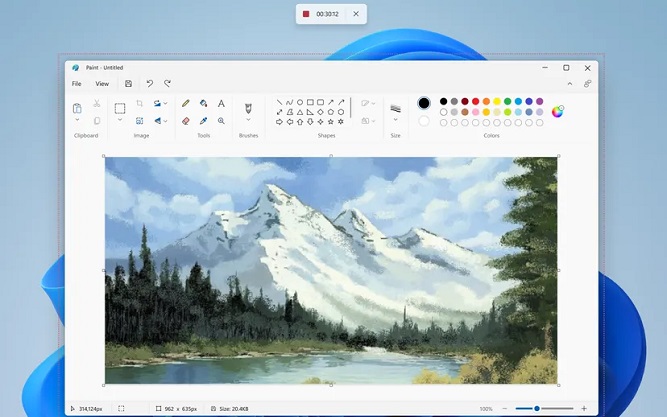Choose the Oval shape
Viewport: 667px width, 417px height.
pyautogui.click(x=300, y=102)
